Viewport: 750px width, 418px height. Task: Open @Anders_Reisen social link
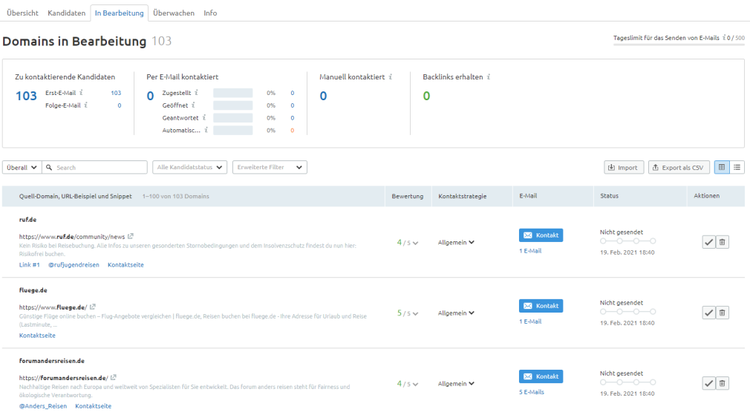click(43, 406)
